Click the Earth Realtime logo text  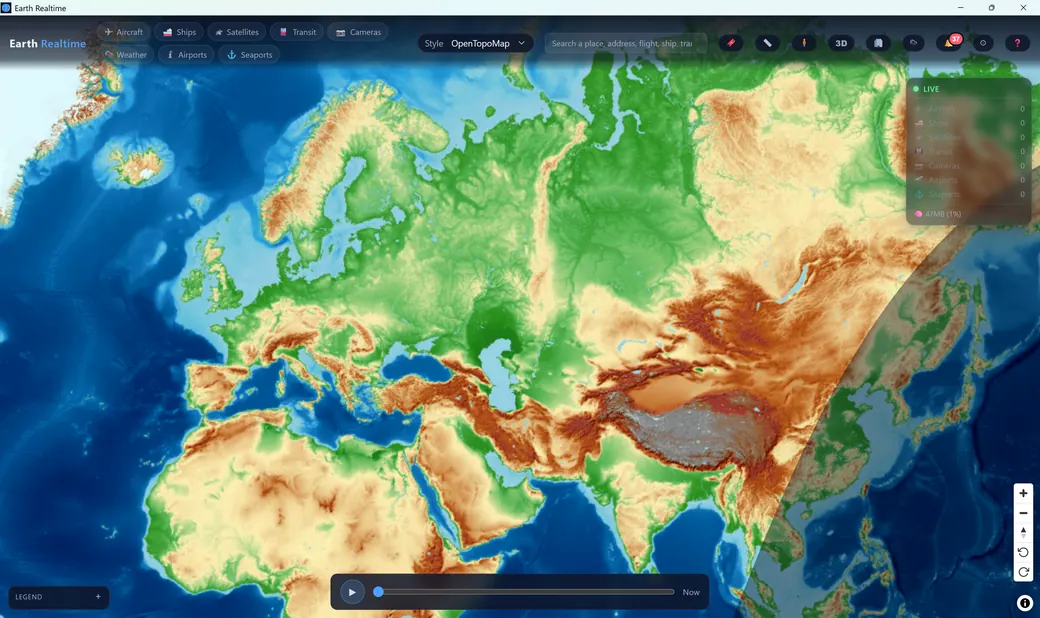[48, 44]
